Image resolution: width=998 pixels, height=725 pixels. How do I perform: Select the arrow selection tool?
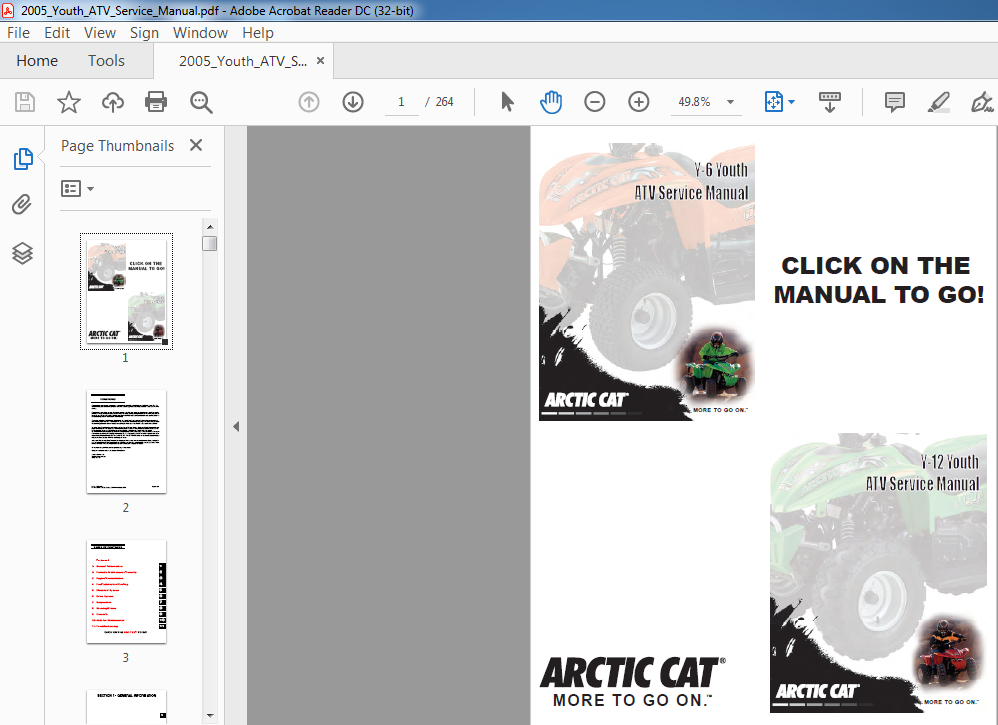coord(507,102)
